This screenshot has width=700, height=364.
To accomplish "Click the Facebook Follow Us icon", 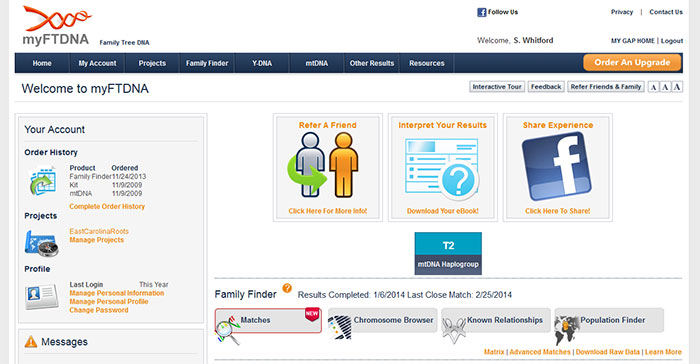I will click(481, 12).
